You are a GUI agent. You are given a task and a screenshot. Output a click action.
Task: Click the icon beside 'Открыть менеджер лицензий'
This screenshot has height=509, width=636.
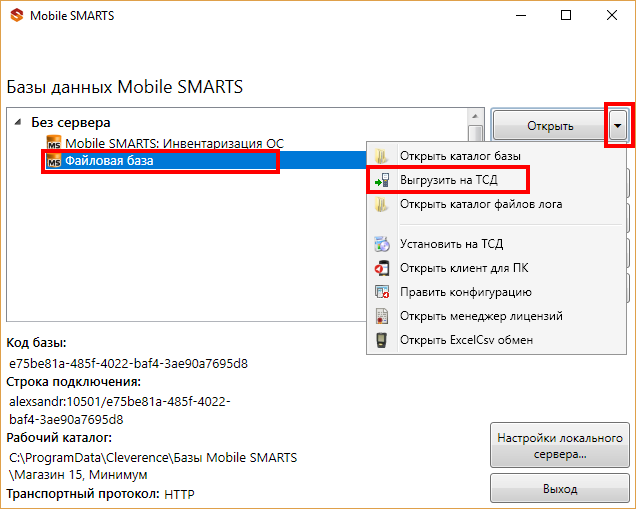[382, 316]
